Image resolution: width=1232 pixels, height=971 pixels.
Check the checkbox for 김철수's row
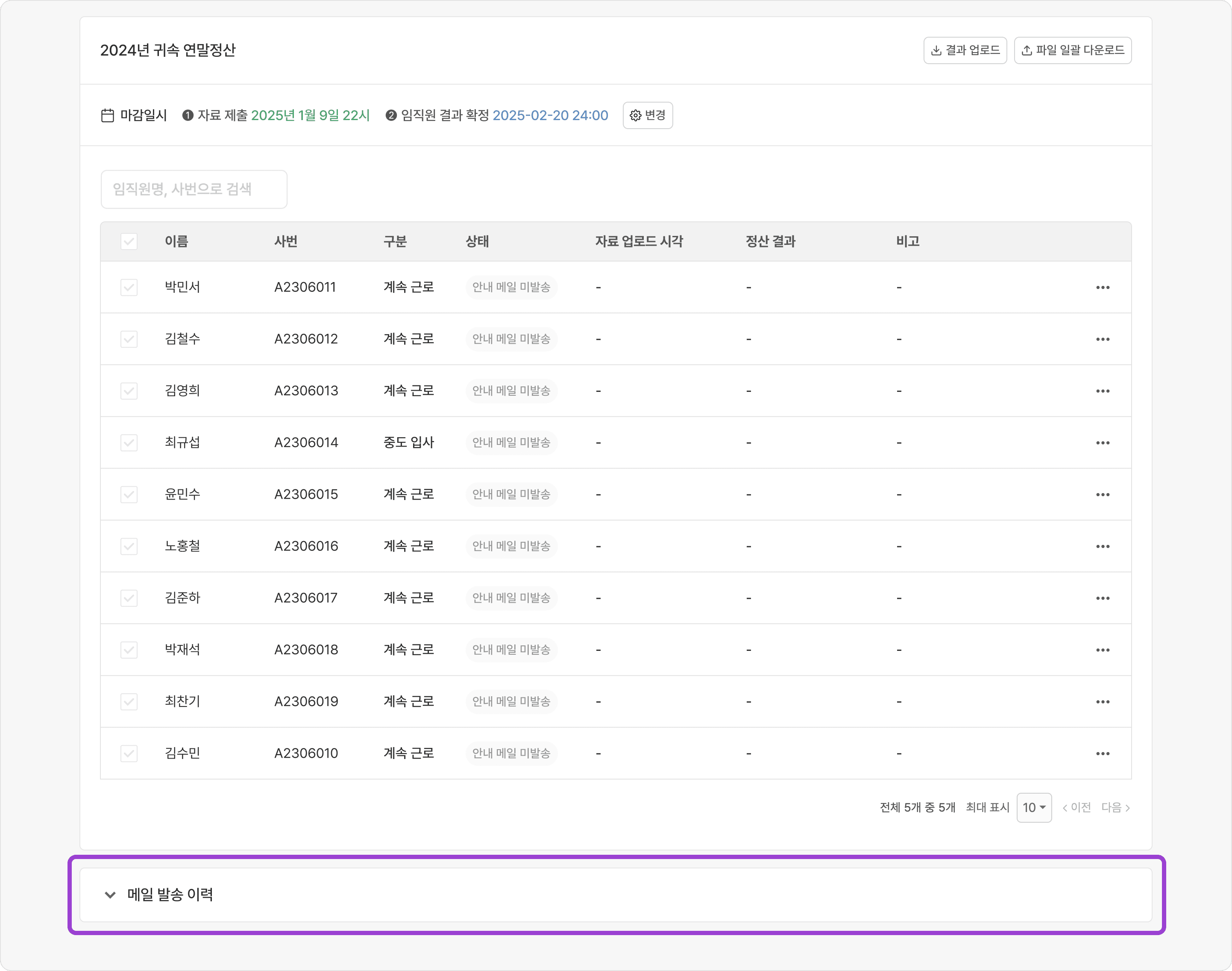pos(129,339)
